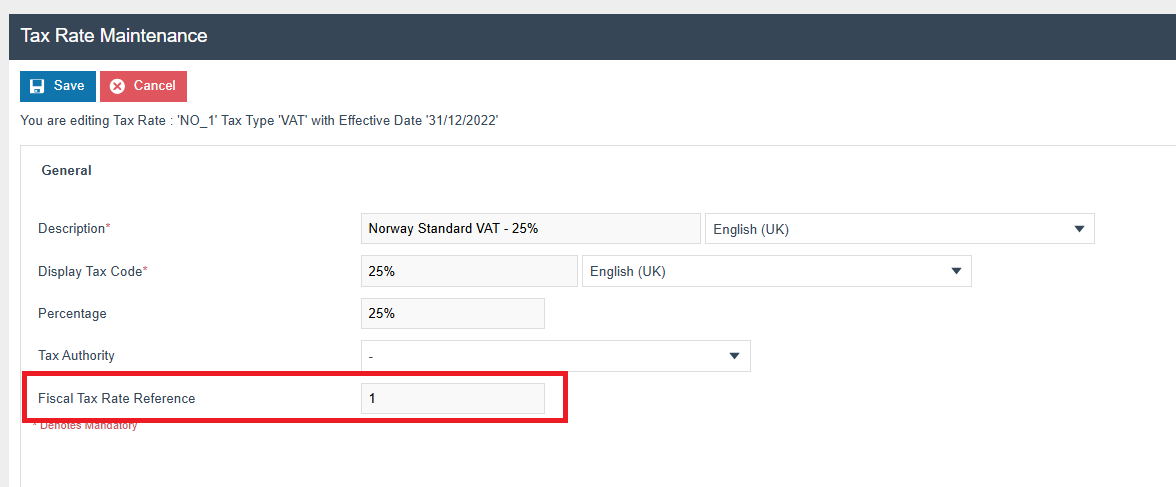Focus the Description field with Norway Standard VAT
The height and width of the screenshot is (487, 1176).
(x=530, y=229)
